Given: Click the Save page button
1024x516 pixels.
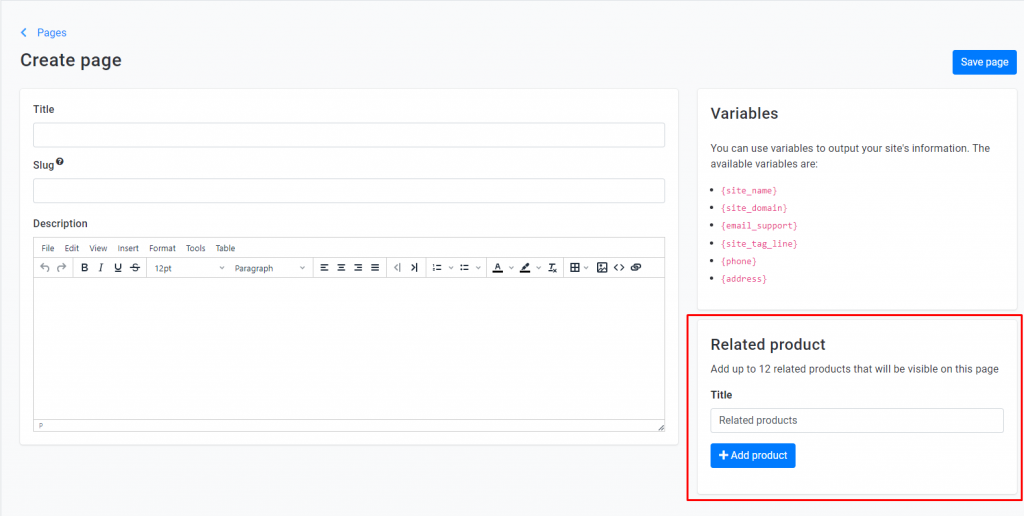Looking at the screenshot, I should pyautogui.click(x=984, y=62).
